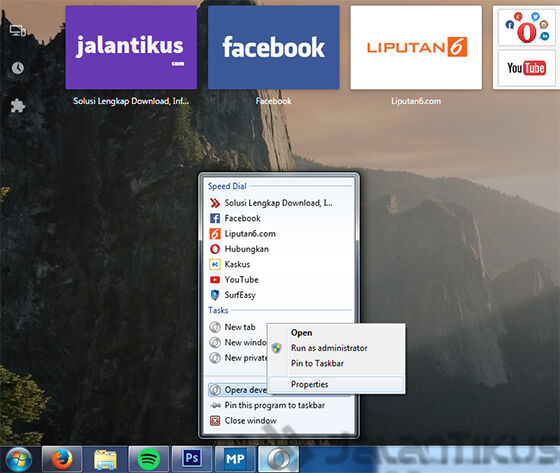Open File Explorer from the taskbar

coord(105,459)
